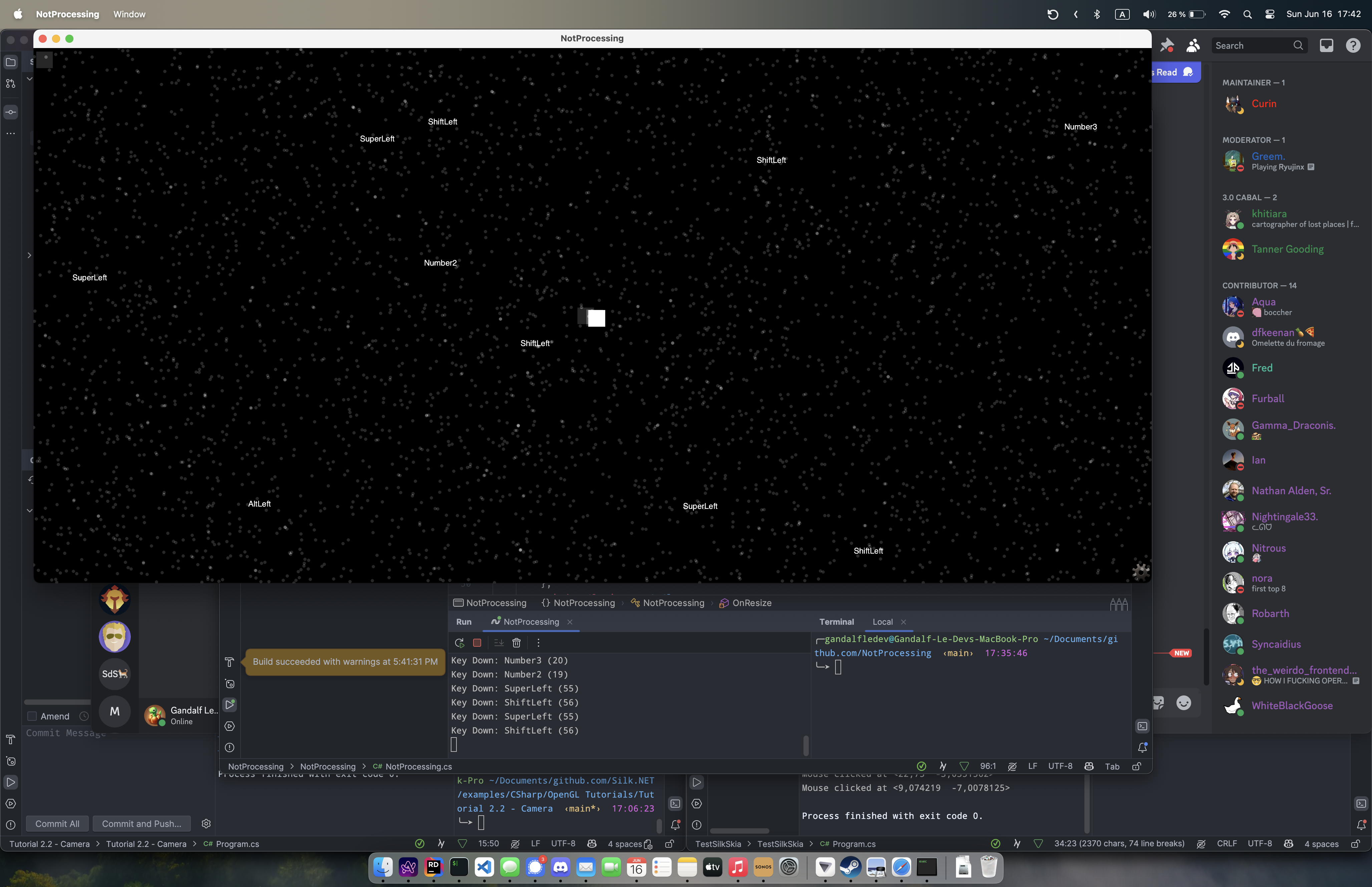Expand the collapsed tree item arrow in the sidebar

click(x=29, y=255)
